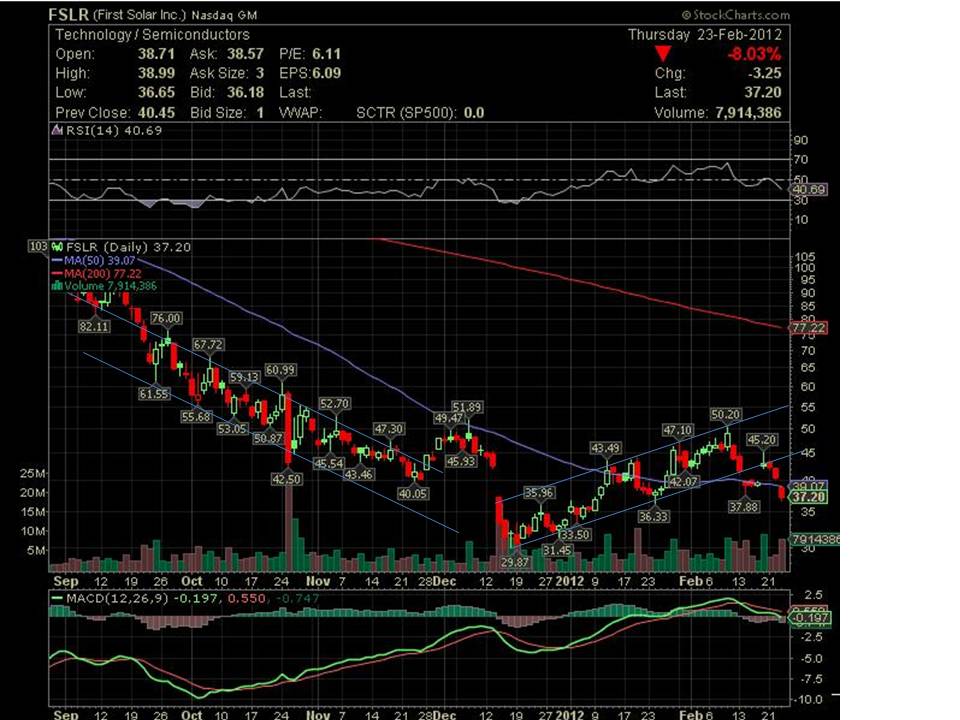Click the red down arrow beside -8.03%

(662, 54)
